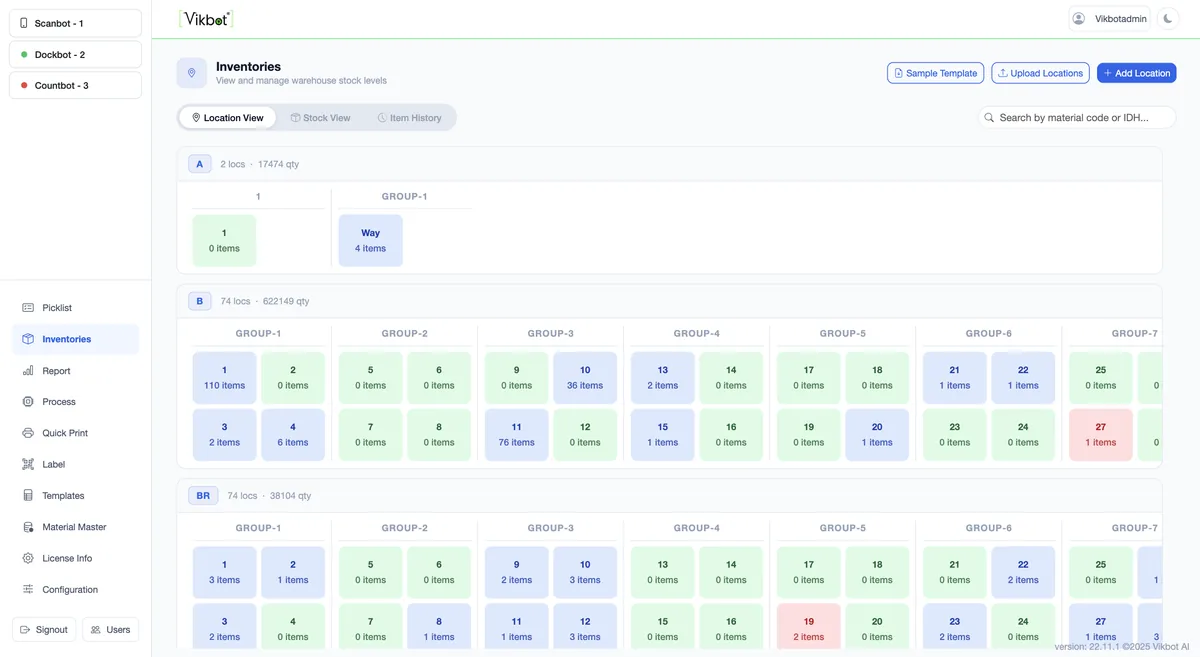Focus the material code search field
The height and width of the screenshot is (657, 1200).
pos(1076,118)
